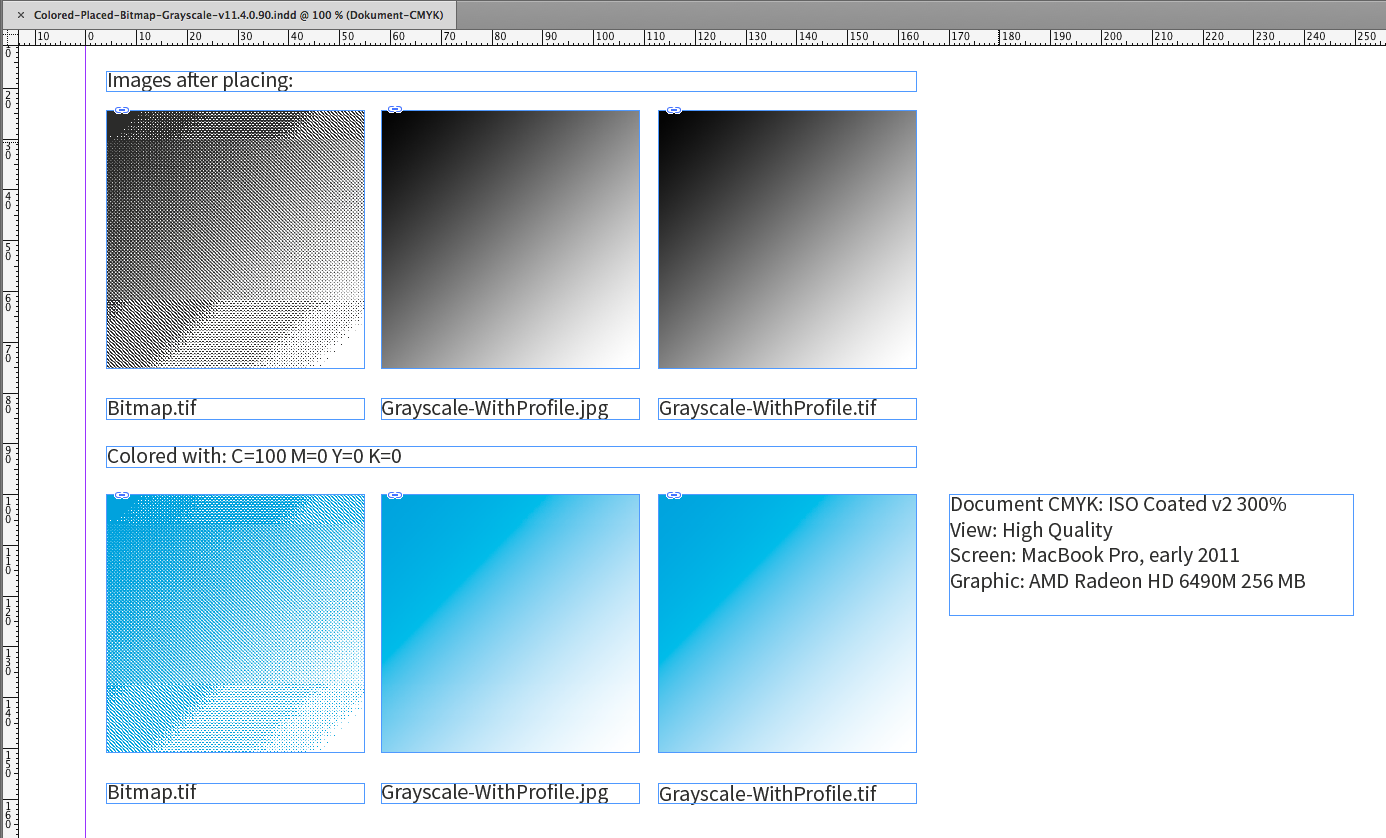Click the ruler origin crosshair box

pos(11,37)
